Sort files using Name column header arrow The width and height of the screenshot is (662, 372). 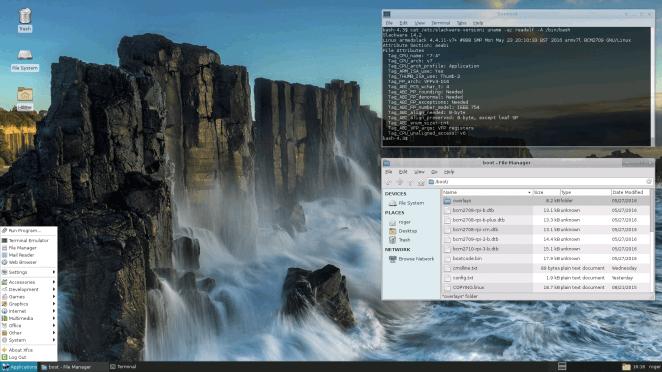point(529,192)
